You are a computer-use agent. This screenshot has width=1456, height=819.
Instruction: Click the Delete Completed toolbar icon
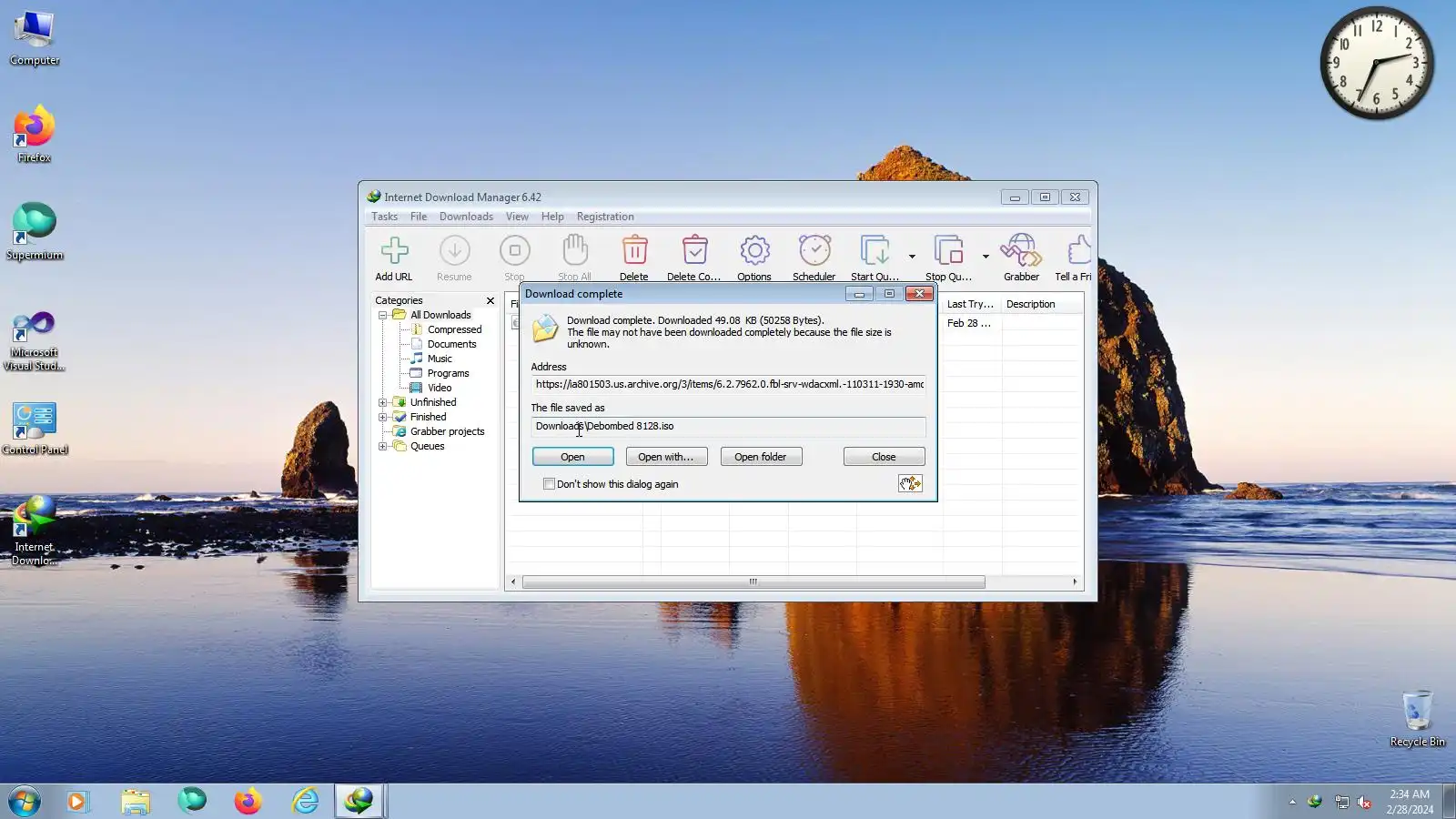694,250
